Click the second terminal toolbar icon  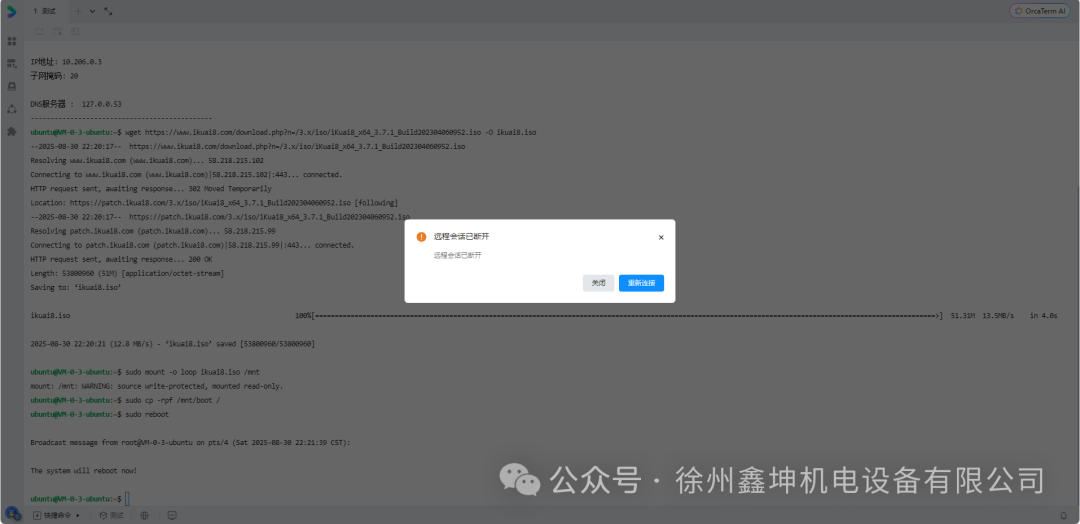point(57,31)
